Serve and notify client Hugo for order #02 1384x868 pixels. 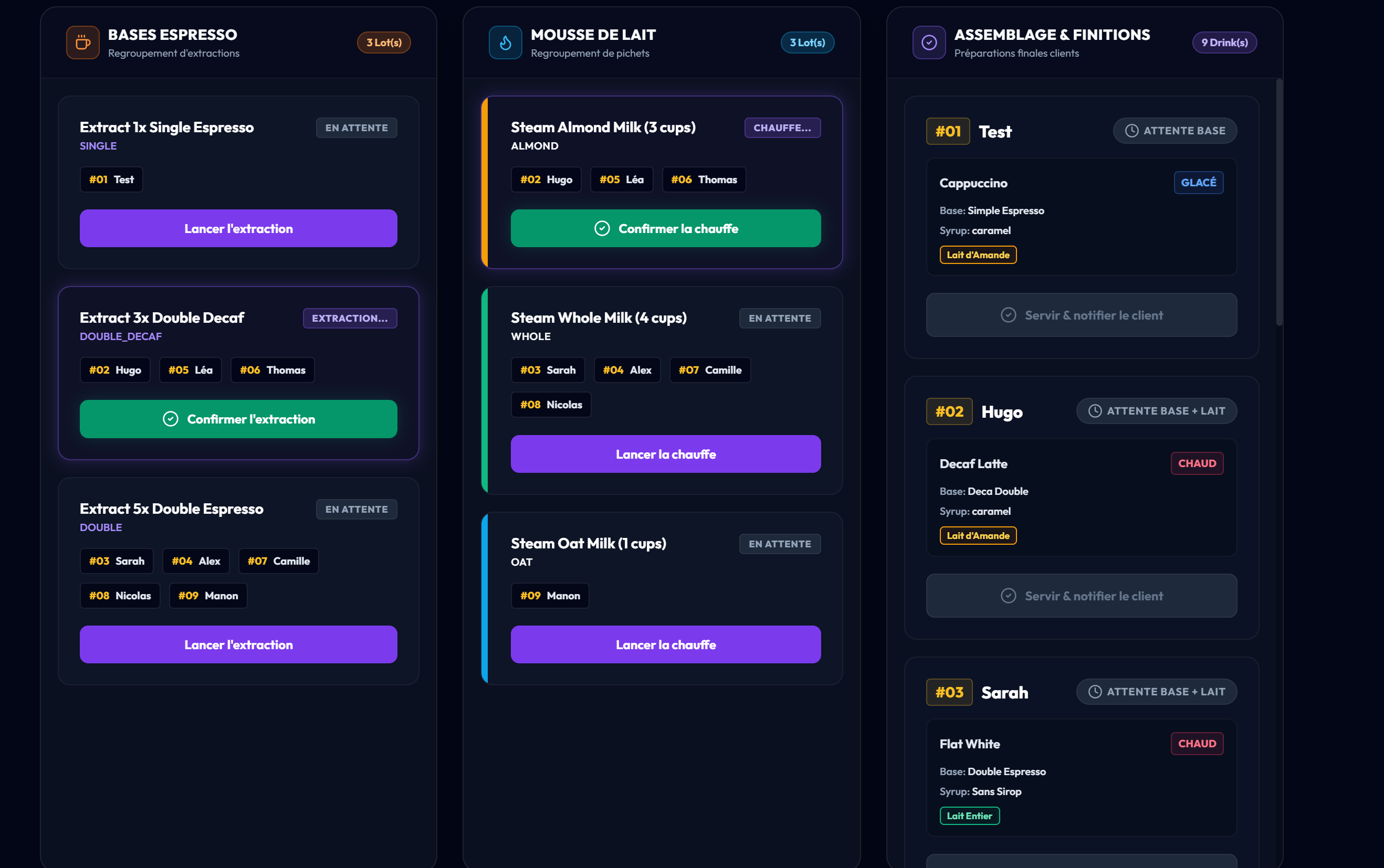1082,596
